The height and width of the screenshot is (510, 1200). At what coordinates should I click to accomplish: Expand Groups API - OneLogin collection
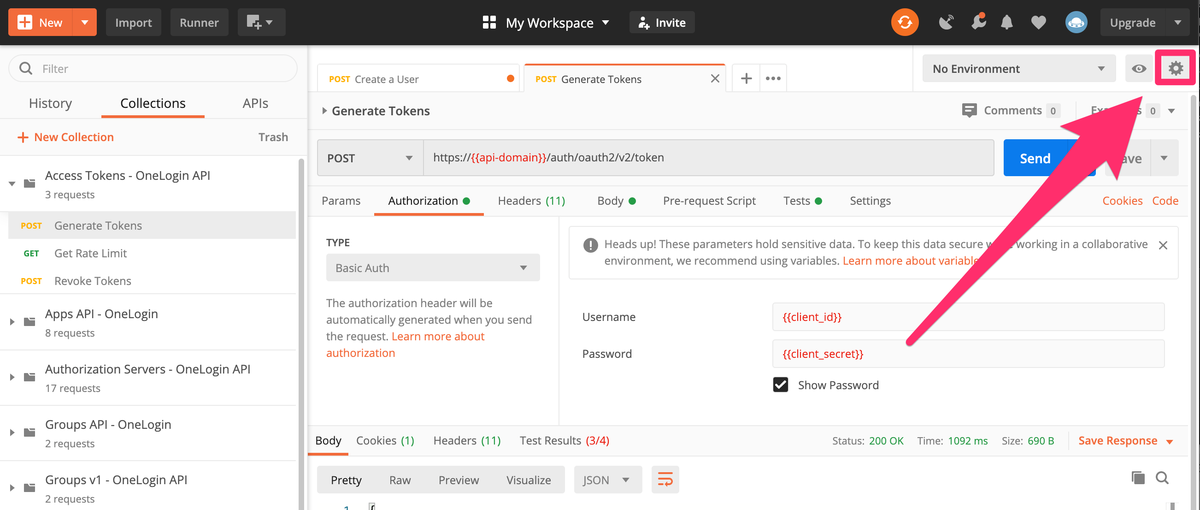point(13,433)
